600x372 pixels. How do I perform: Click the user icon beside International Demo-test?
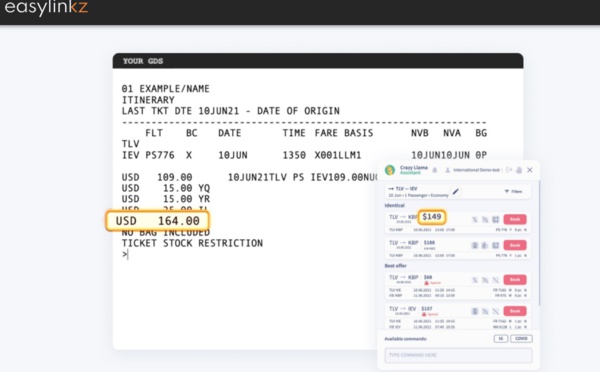pyautogui.click(x=447, y=170)
